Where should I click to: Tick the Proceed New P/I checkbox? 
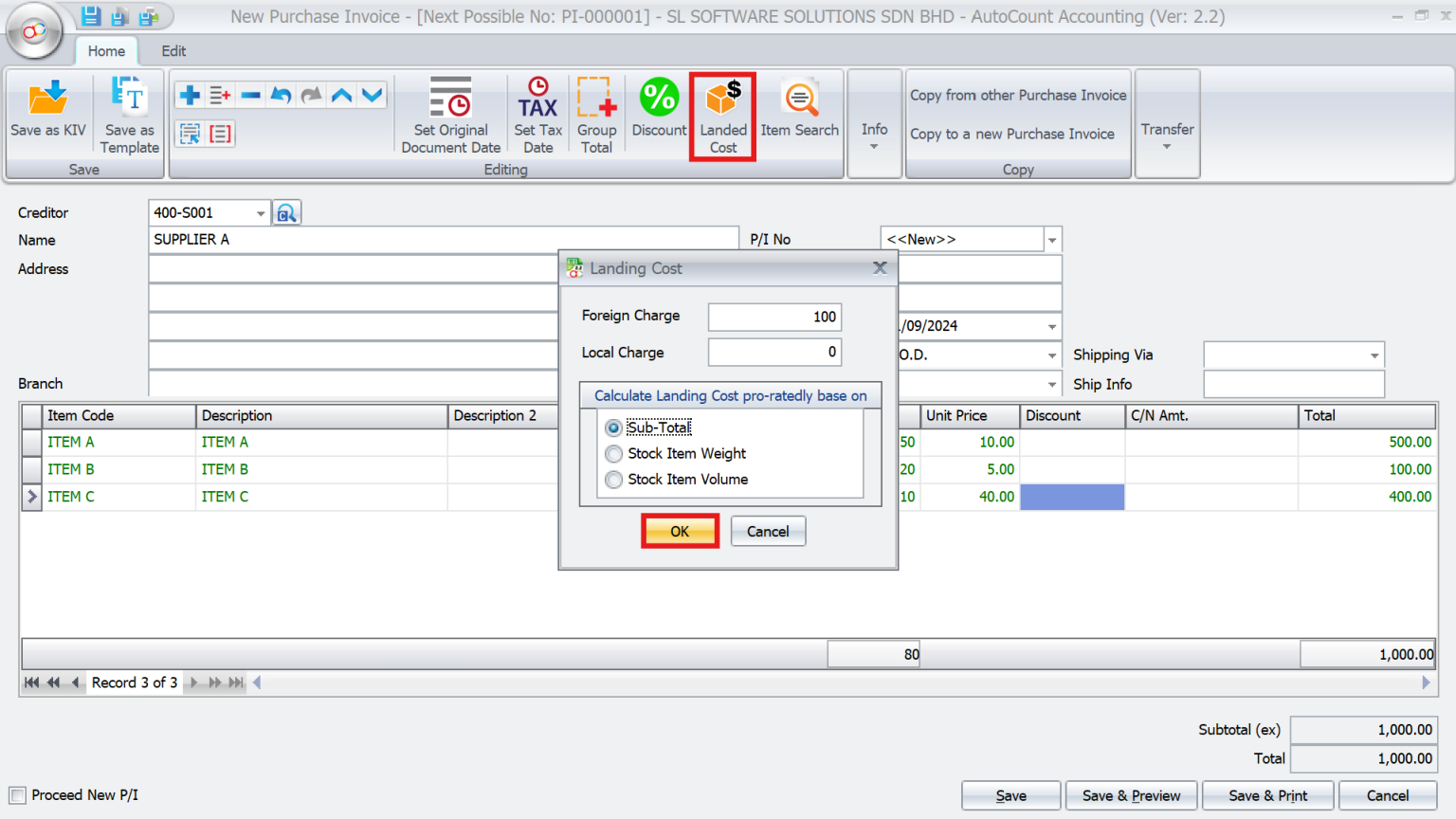pyautogui.click(x=17, y=795)
